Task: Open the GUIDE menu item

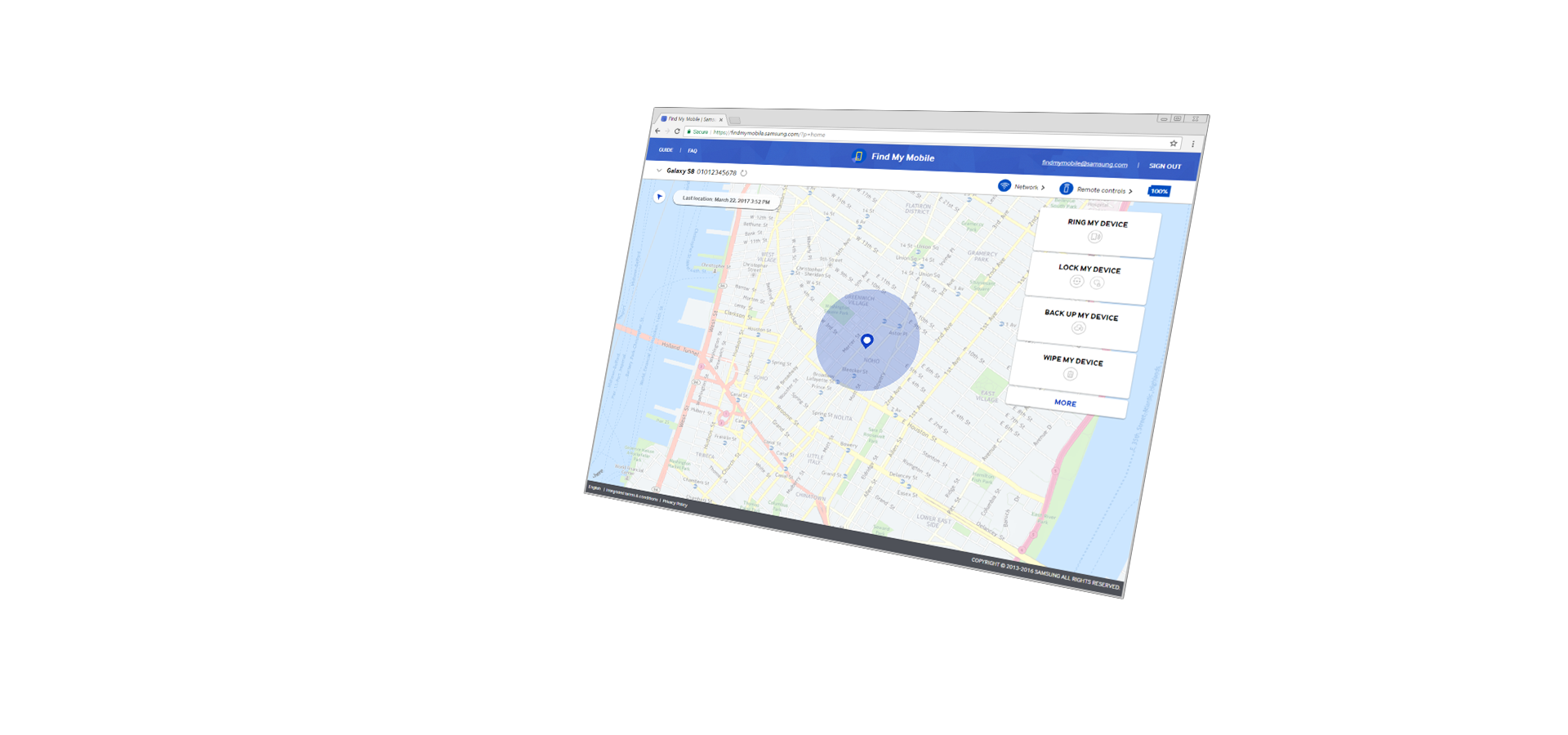Action: coord(666,149)
